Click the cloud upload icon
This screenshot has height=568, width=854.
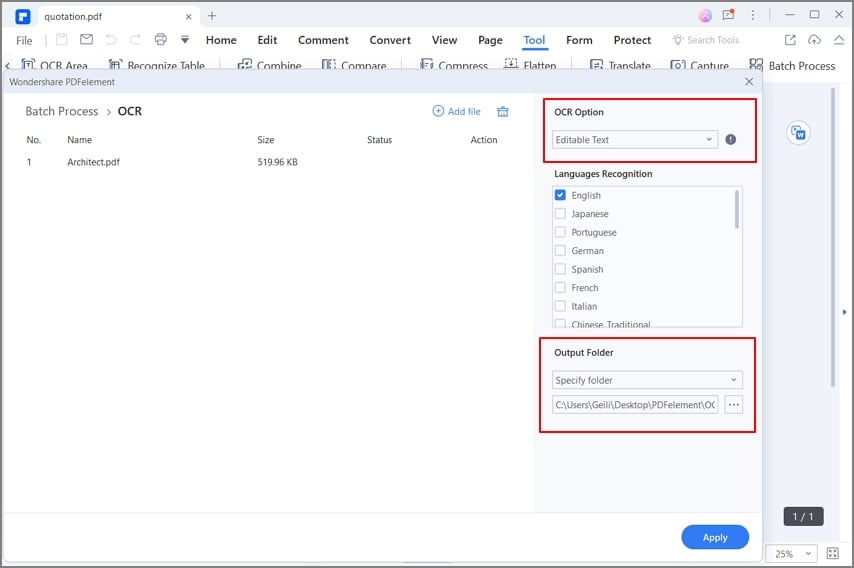(814, 40)
